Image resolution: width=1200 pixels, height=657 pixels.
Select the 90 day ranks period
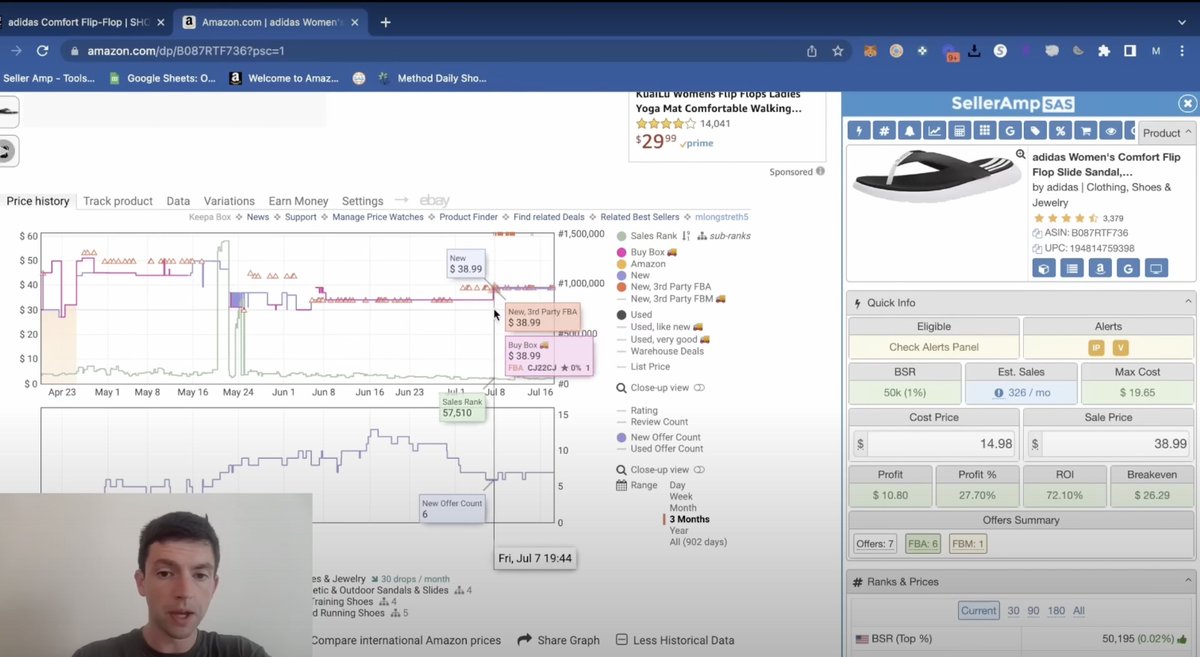1034,610
